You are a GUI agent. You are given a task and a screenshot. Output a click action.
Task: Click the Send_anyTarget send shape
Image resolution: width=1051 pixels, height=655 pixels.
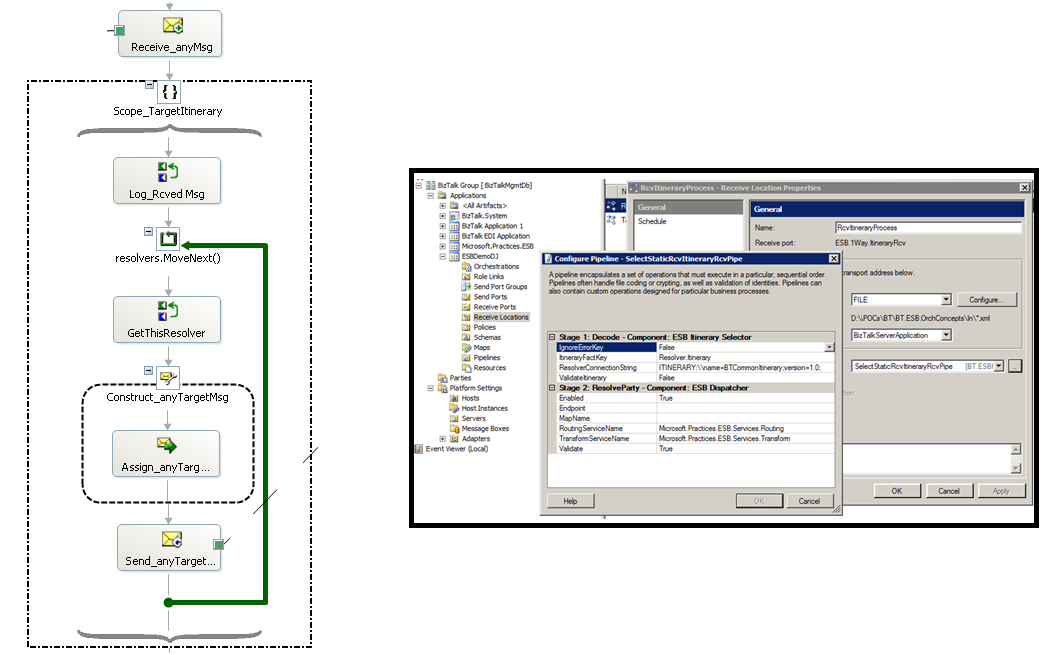(169, 548)
